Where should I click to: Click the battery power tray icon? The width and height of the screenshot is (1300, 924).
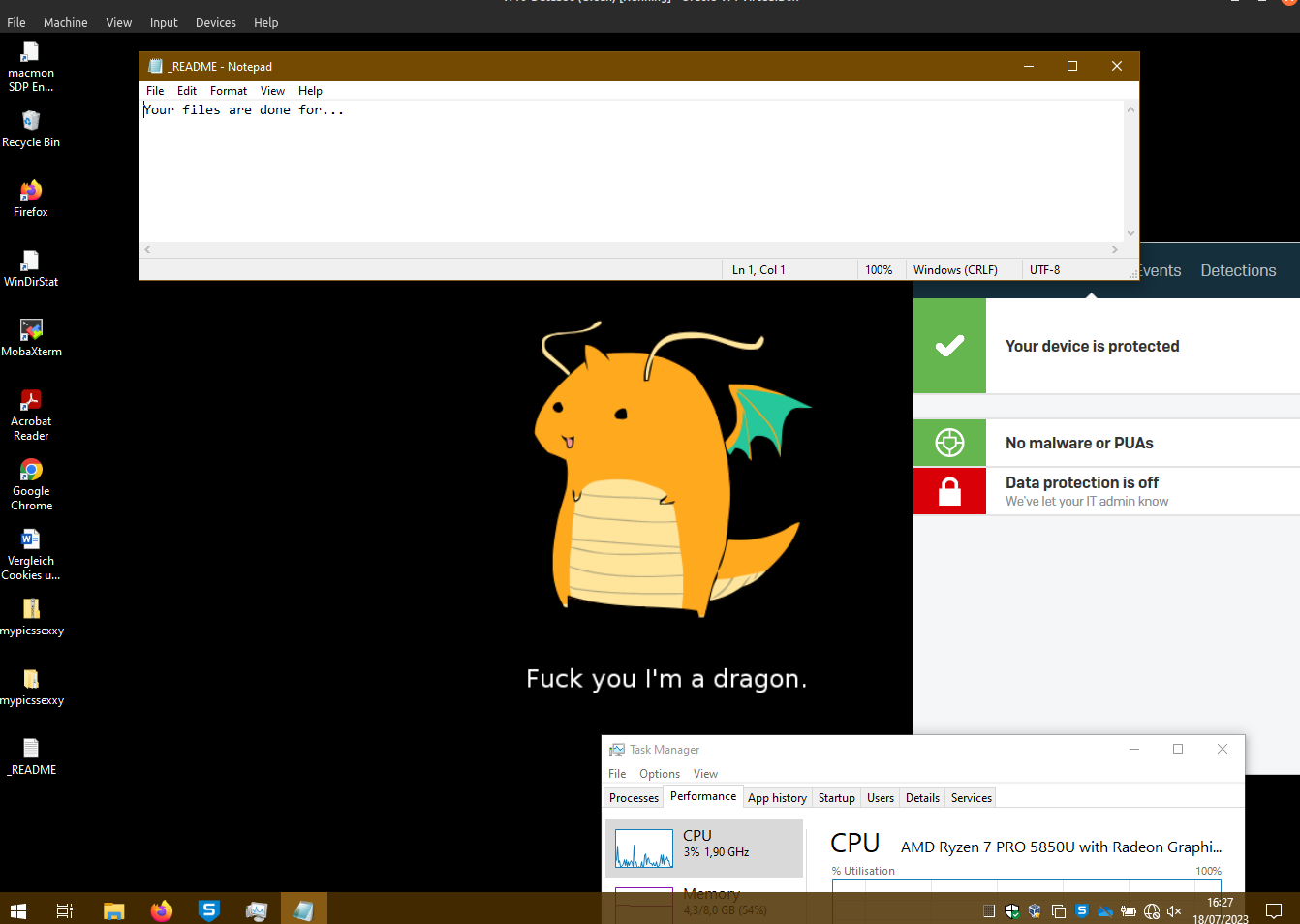point(1129,910)
